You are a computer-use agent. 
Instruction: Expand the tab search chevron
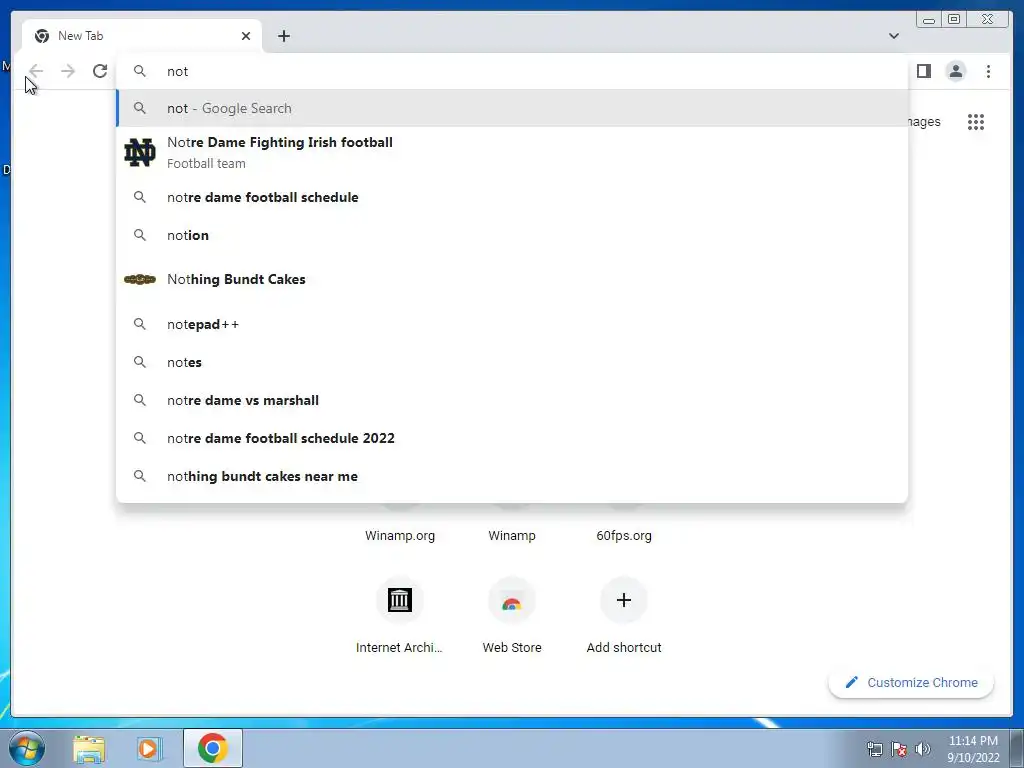coord(893,36)
